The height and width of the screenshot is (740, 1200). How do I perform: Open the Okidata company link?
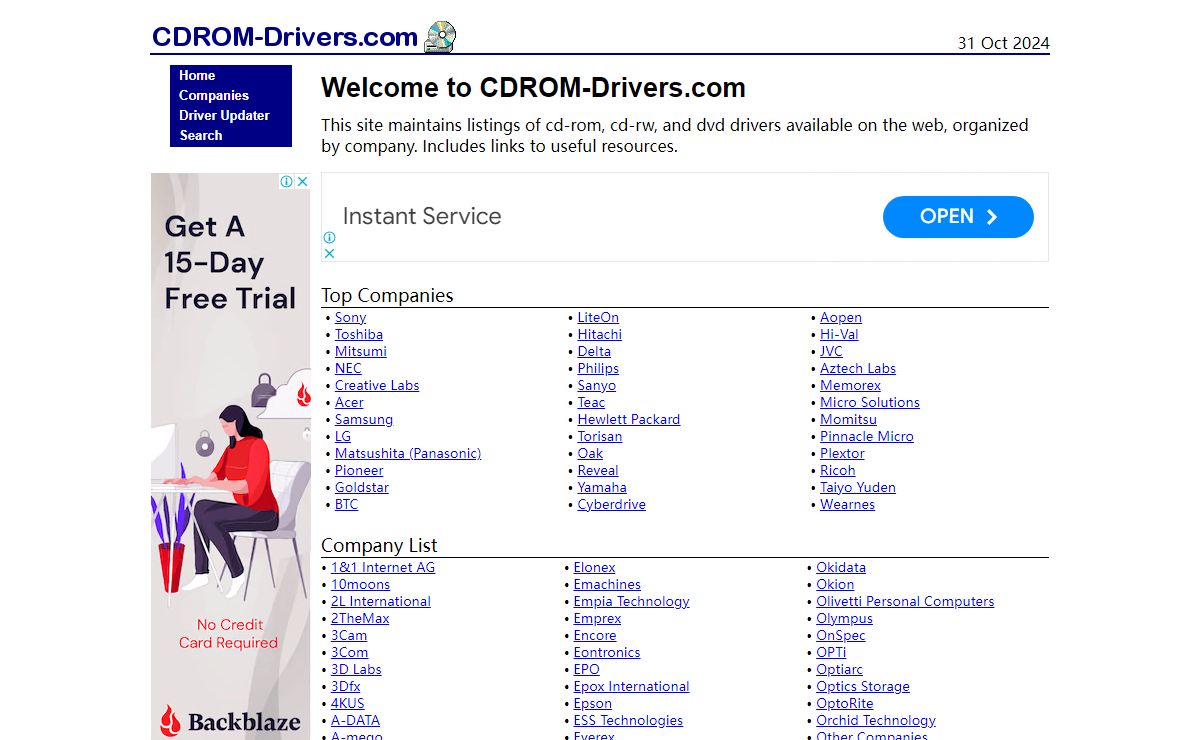841,567
